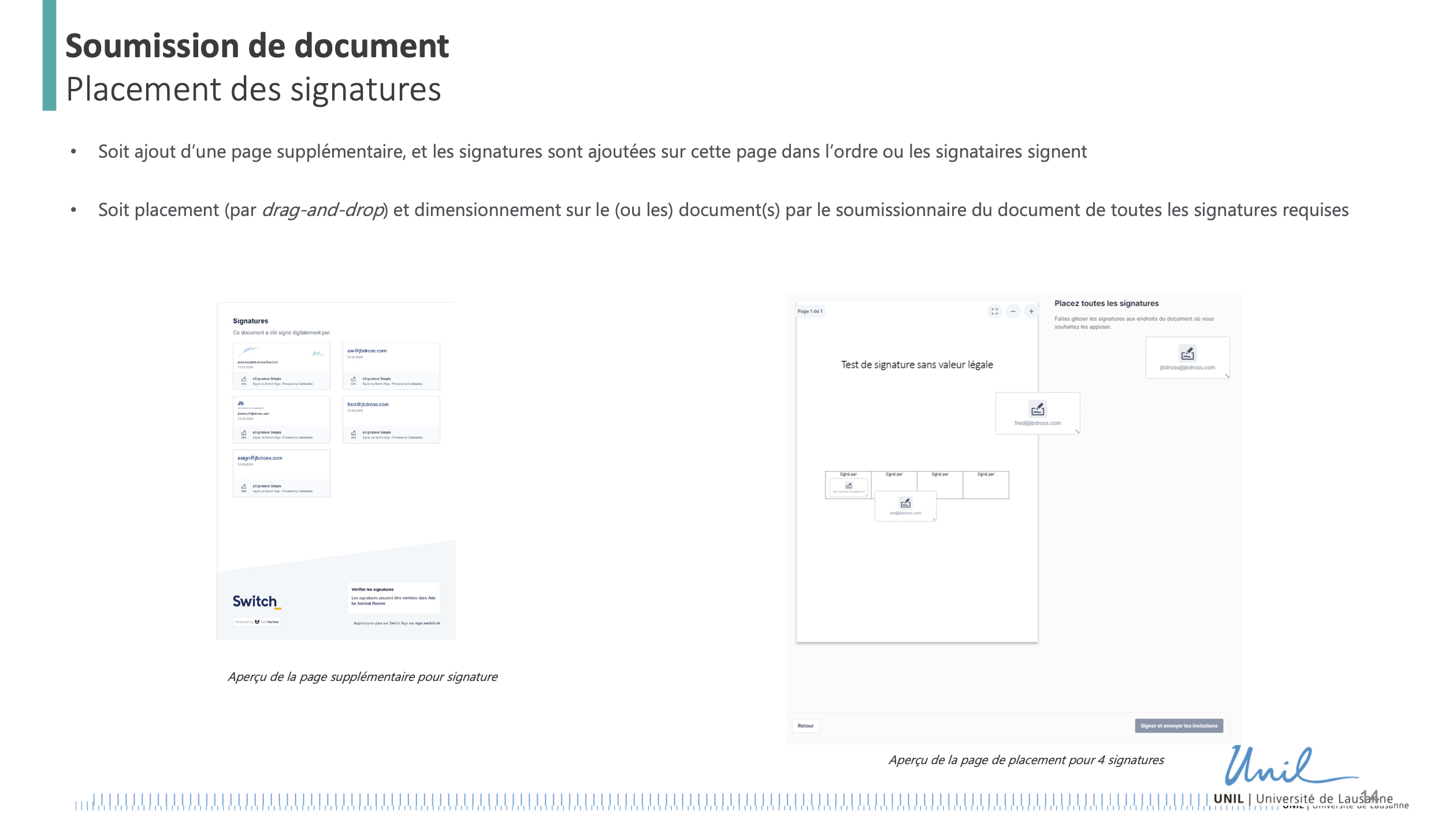Click the fullscreen icon in the document viewer
1456x819 pixels.
point(994,311)
